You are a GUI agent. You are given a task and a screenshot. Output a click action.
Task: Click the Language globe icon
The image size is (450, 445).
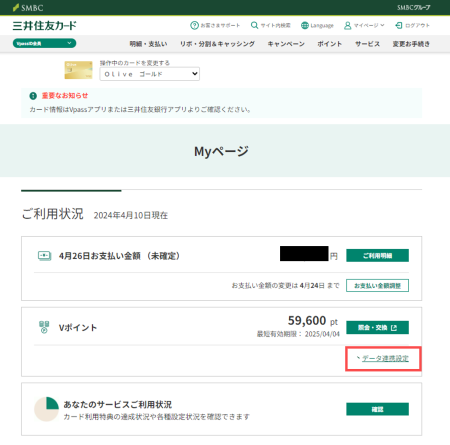click(x=304, y=25)
